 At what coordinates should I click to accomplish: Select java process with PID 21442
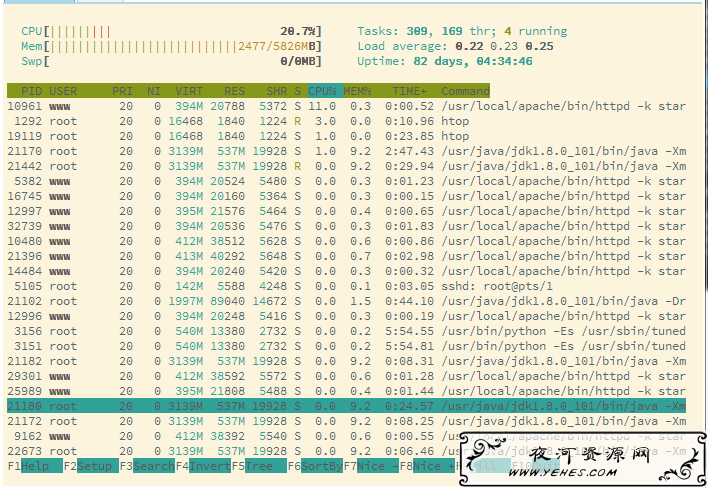346,166
